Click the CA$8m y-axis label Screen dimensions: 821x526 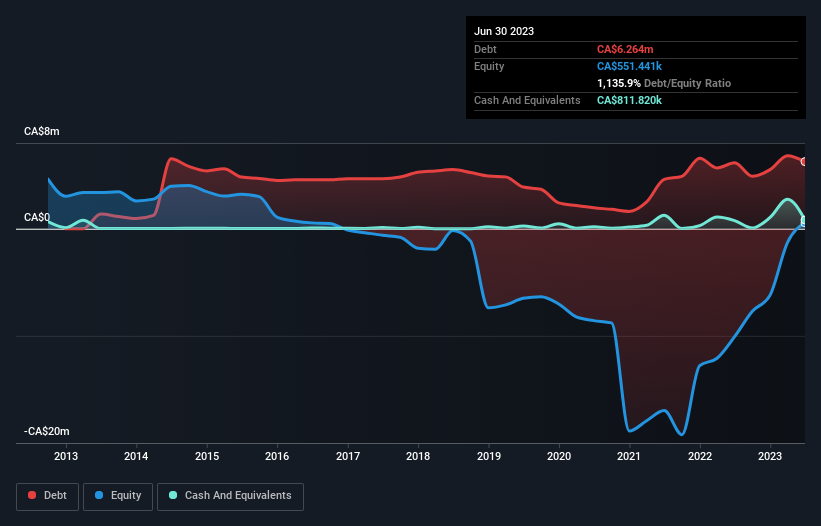tap(41, 131)
